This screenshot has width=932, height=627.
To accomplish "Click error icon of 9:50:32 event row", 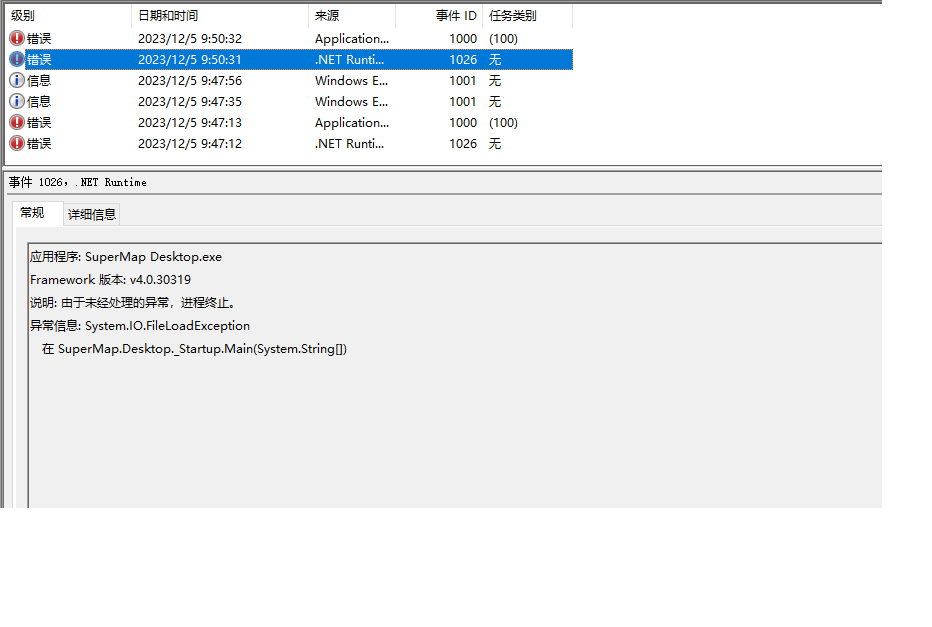I will 17,39.
